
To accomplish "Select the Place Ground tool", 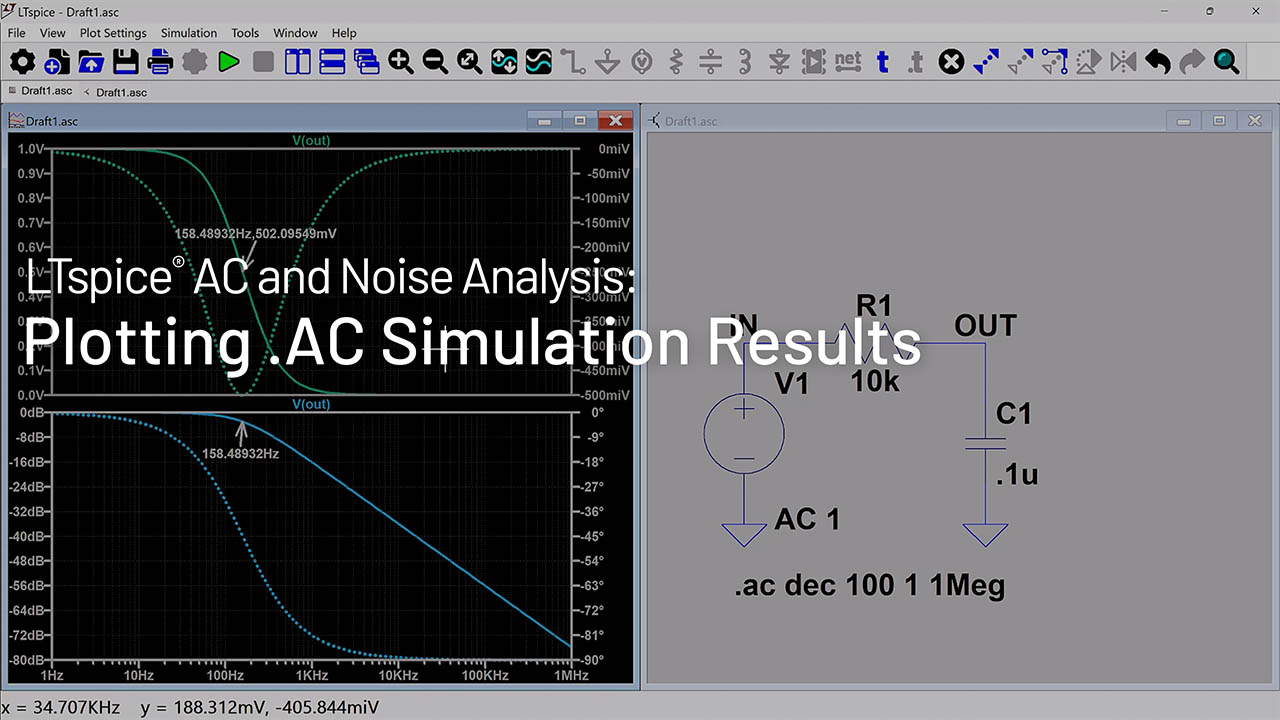I will 607,62.
